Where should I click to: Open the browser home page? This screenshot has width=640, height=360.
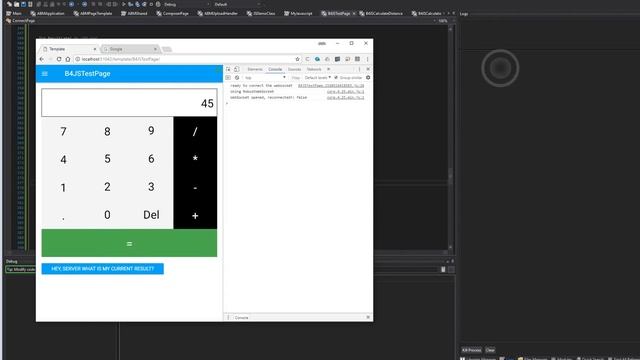(68, 59)
